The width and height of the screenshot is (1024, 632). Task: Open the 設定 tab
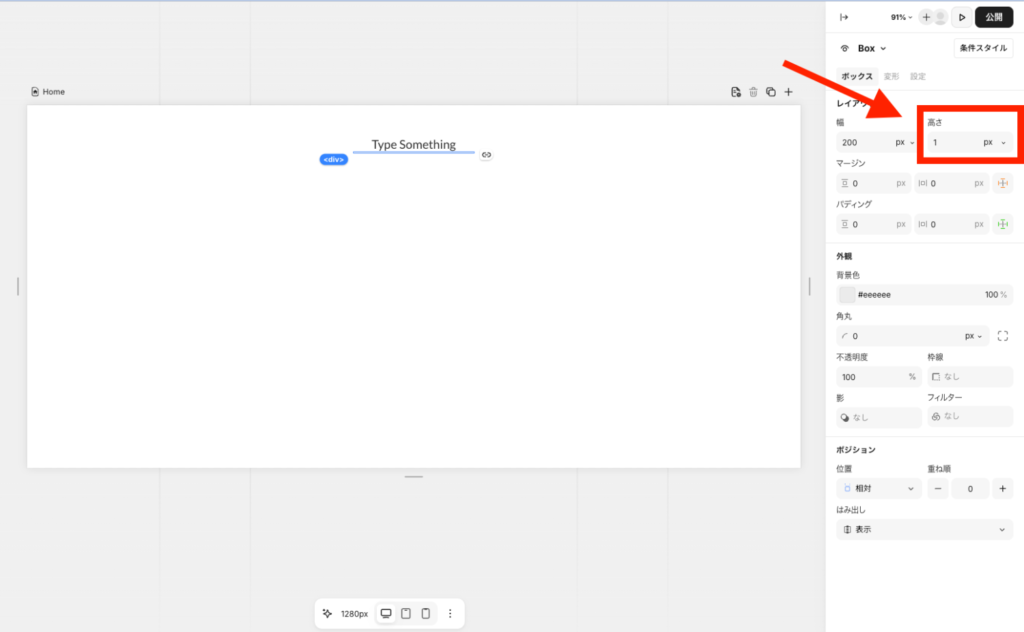[917, 76]
